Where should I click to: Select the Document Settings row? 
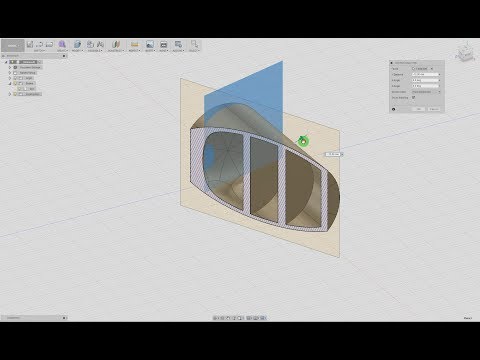[x=27, y=67]
